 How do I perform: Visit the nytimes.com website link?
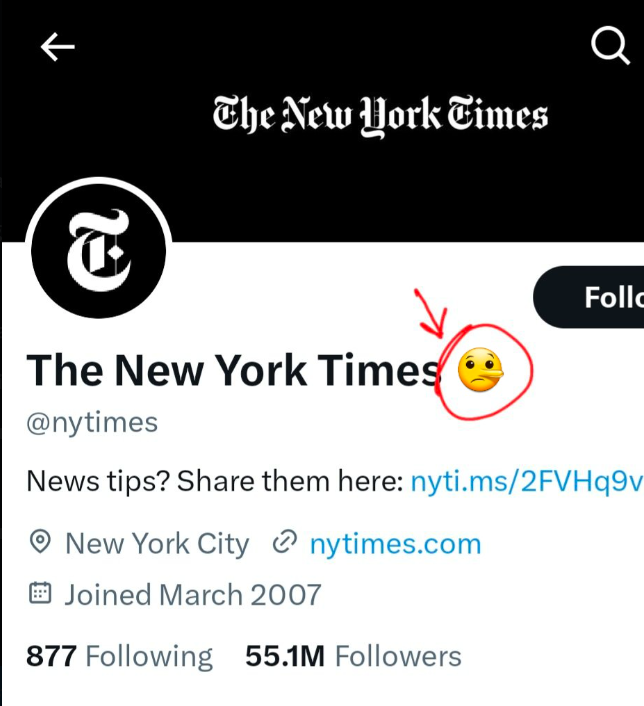[x=395, y=544]
